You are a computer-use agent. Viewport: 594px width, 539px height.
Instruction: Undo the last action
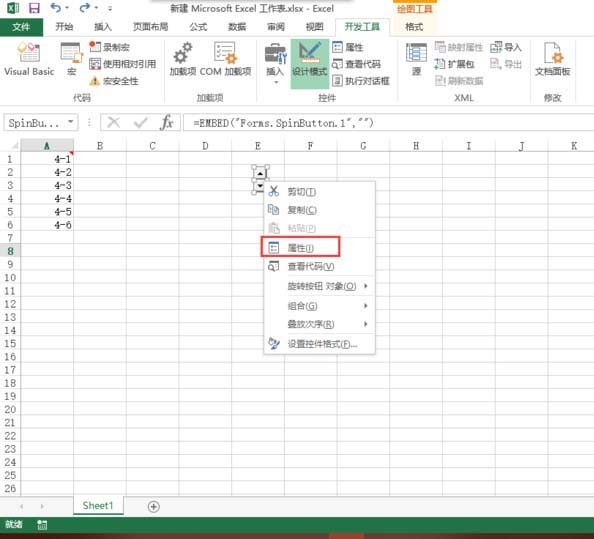[55, 8]
